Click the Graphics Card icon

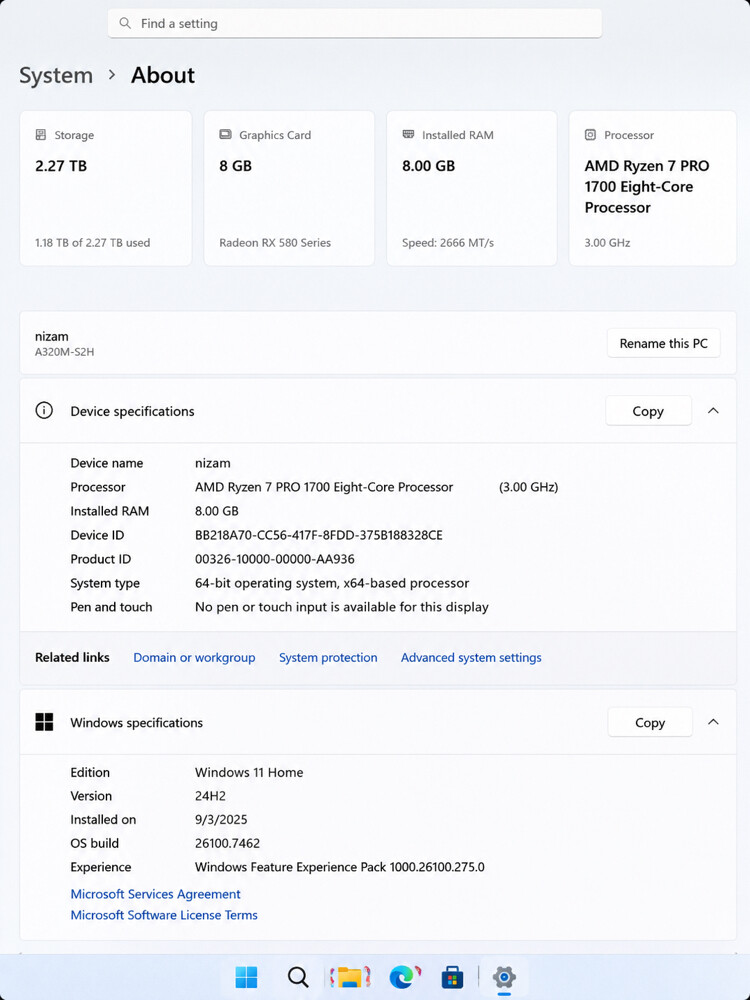pos(225,135)
